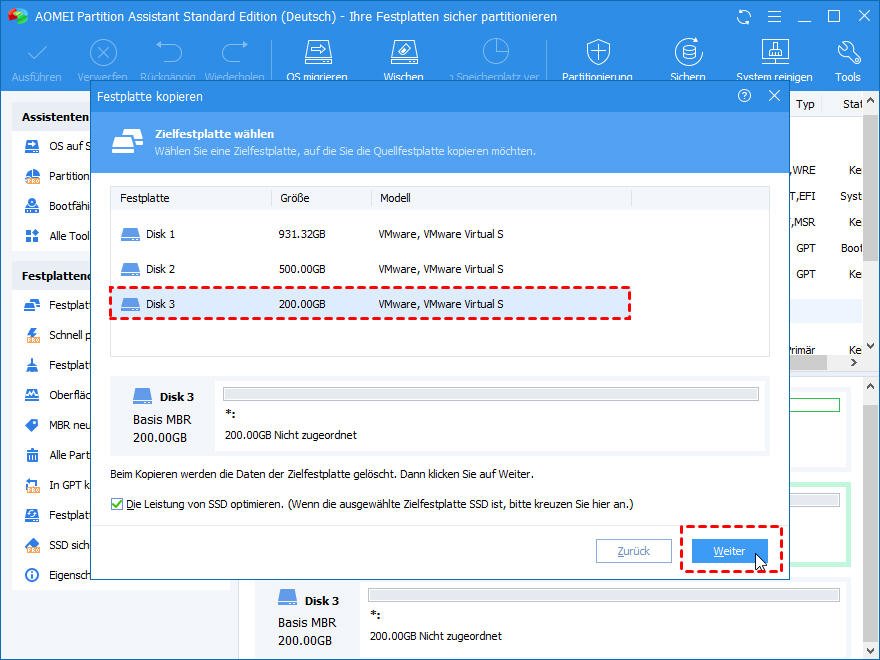Click the Festplatte column header
The image size is (880, 660).
pos(191,198)
